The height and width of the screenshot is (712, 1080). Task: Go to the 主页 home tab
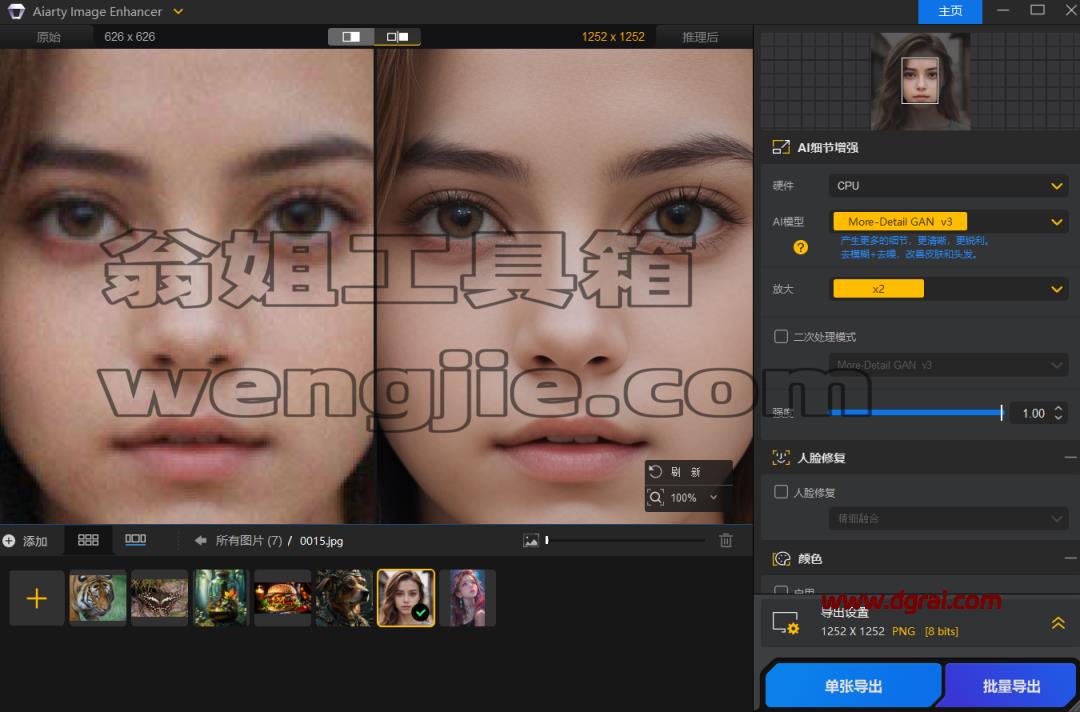[x=950, y=11]
